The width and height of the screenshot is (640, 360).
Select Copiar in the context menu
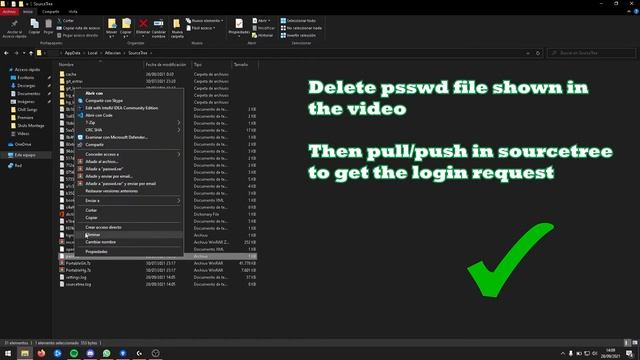[91, 218]
